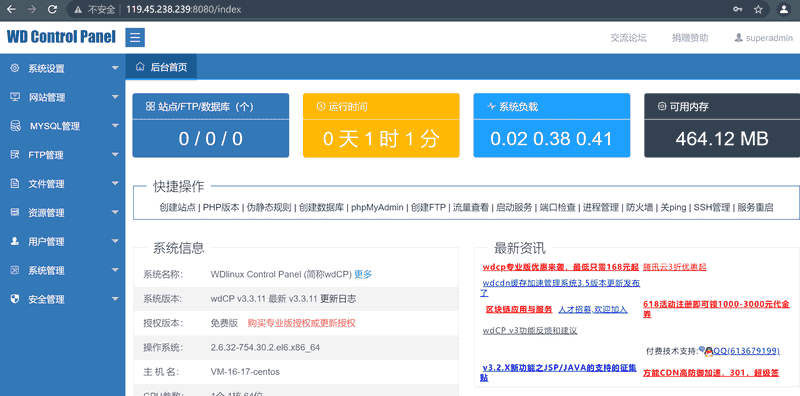This screenshot has height=396, width=800.
Task: Bookmark page with the star icon
Action: [x=758, y=9]
